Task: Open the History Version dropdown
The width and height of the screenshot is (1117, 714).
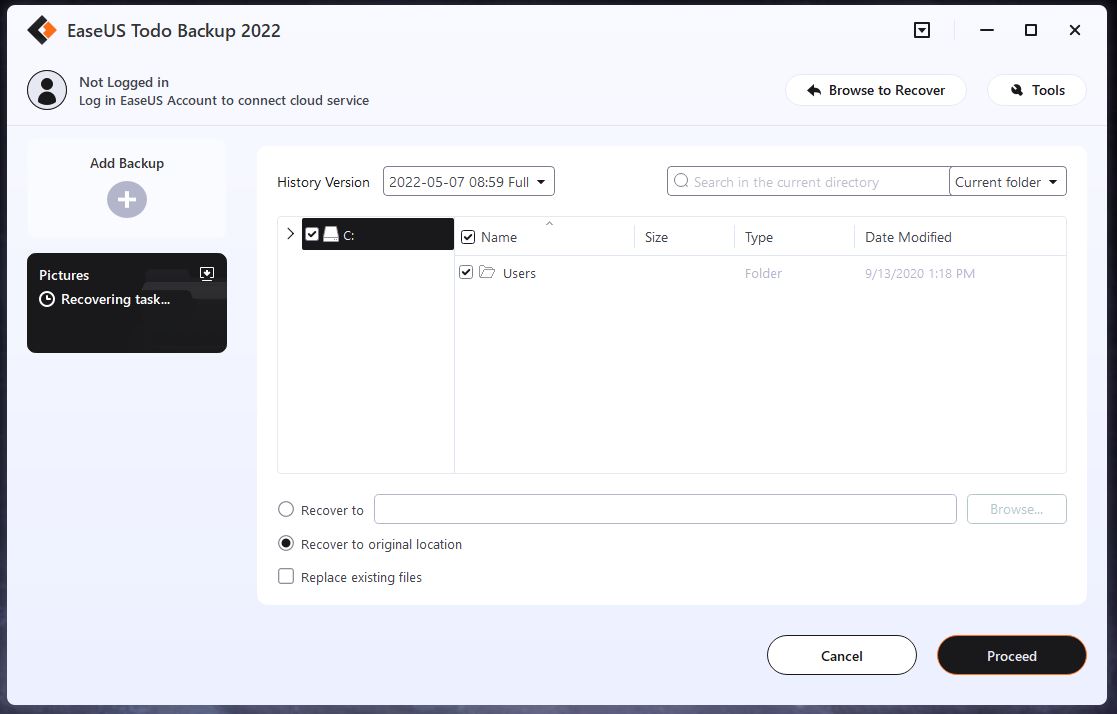Action: tap(469, 182)
